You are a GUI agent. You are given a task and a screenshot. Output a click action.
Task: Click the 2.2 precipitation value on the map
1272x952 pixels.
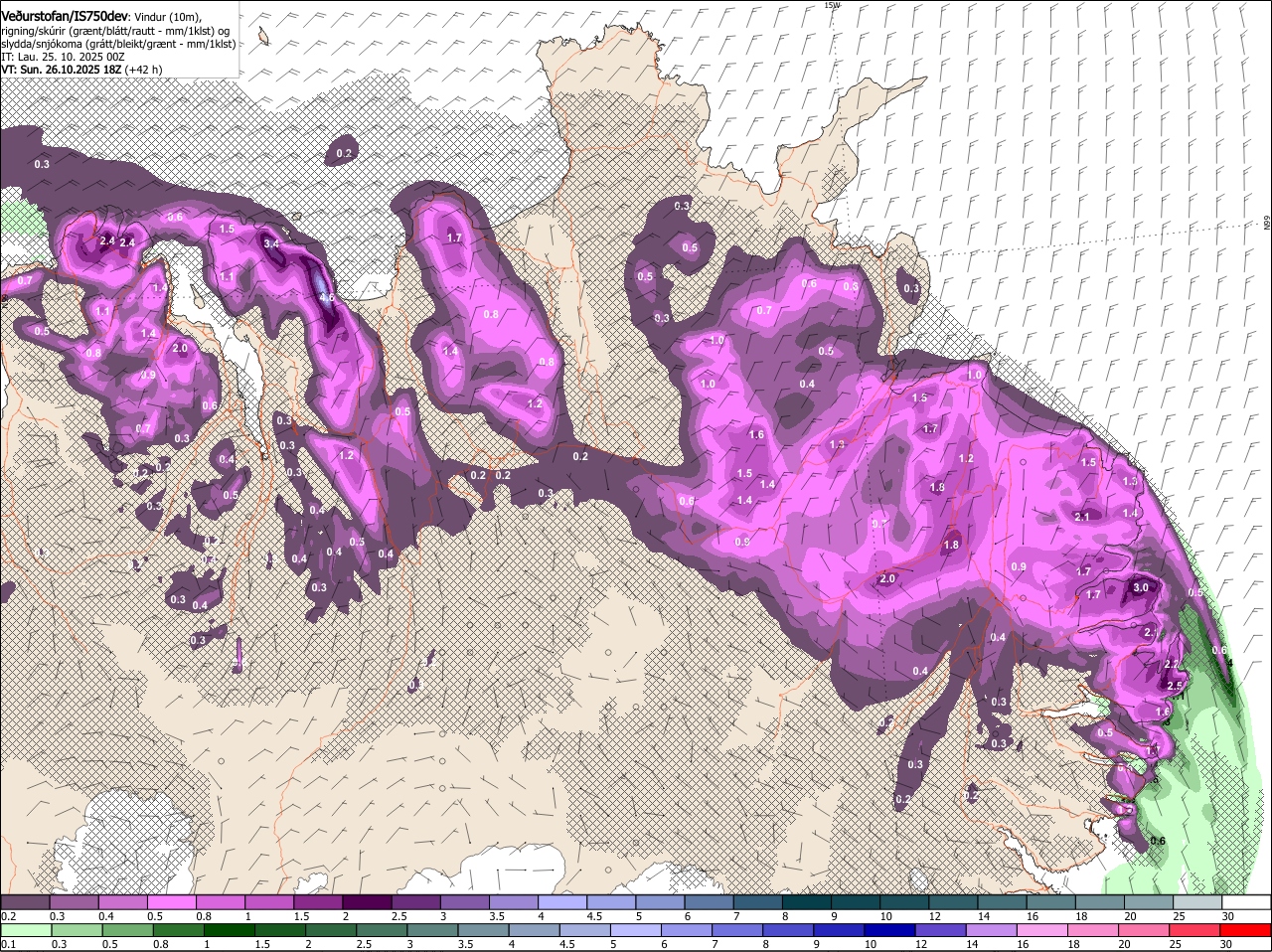pyautogui.click(x=1171, y=664)
